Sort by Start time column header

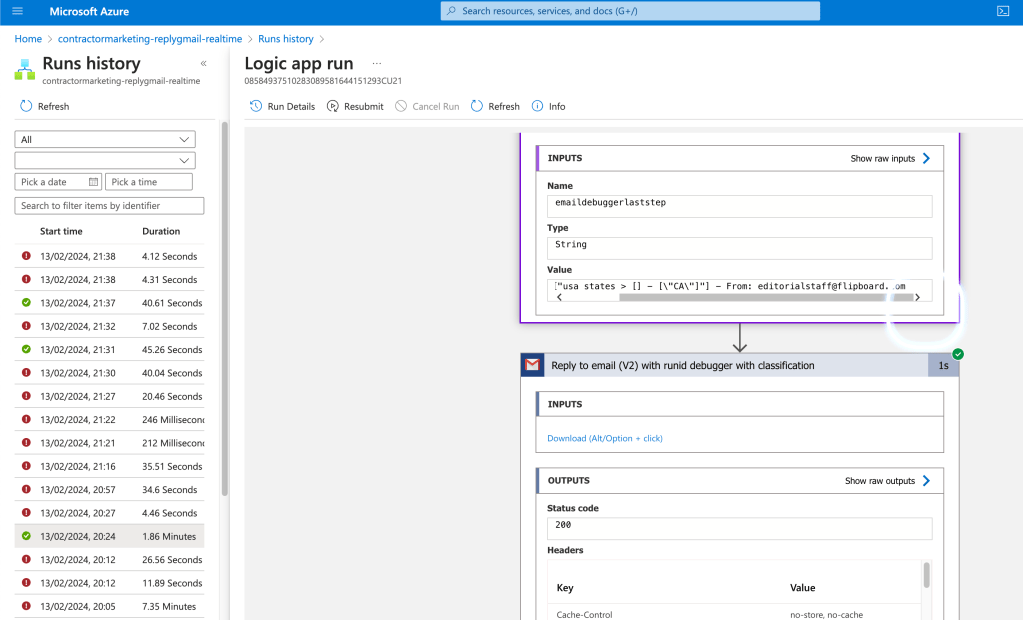pyautogui.click(x=61, y=231)
